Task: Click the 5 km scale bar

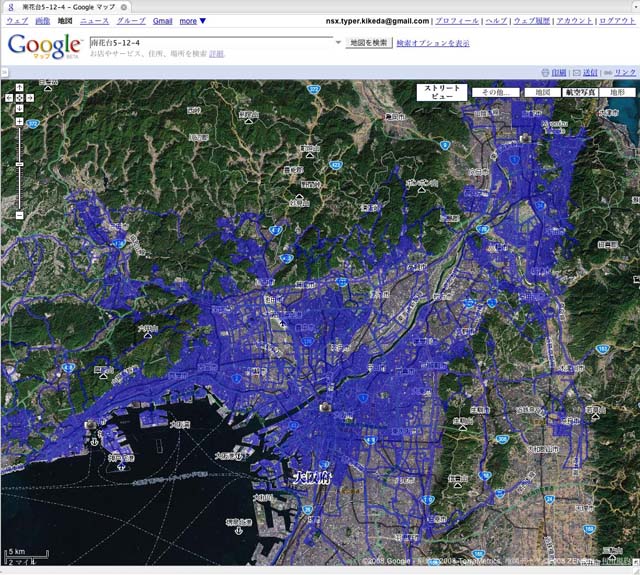Action: pyautogui.click(x=27, y=556)
